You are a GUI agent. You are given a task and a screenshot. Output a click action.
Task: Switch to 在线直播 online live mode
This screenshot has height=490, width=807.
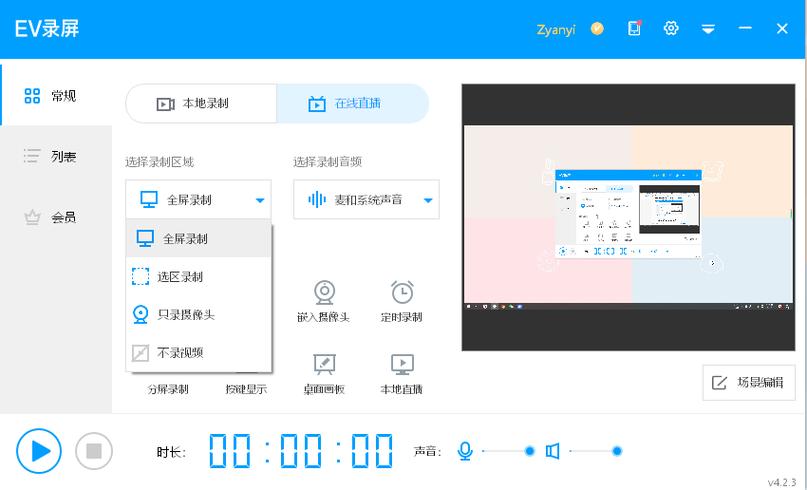click(353, 103)
